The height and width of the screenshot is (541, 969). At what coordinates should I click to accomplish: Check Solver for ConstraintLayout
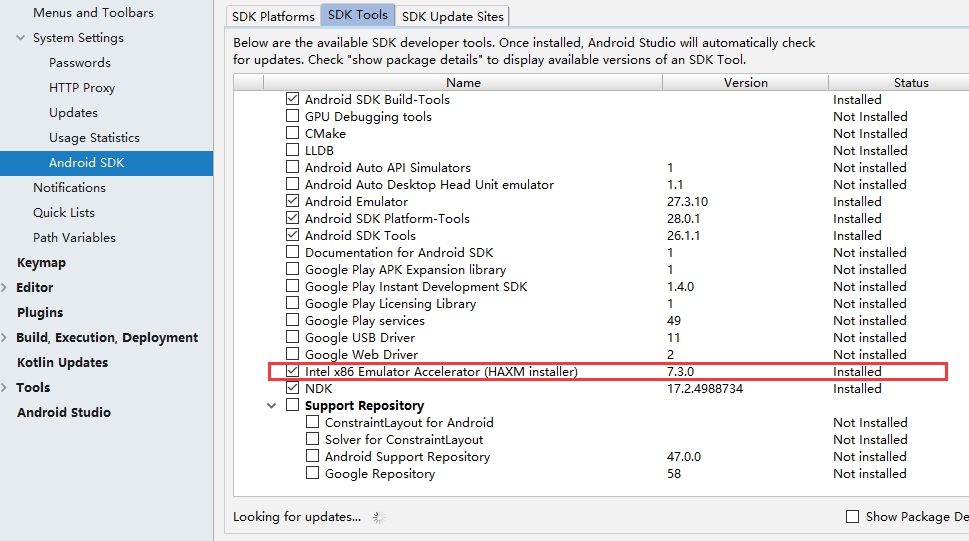[313, 439]
